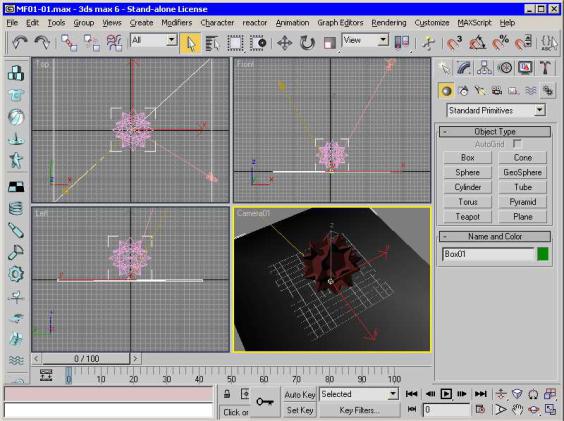Viewport: 564px width, 421px height.
Task: Open the File menu
Action: coord(12,23)
